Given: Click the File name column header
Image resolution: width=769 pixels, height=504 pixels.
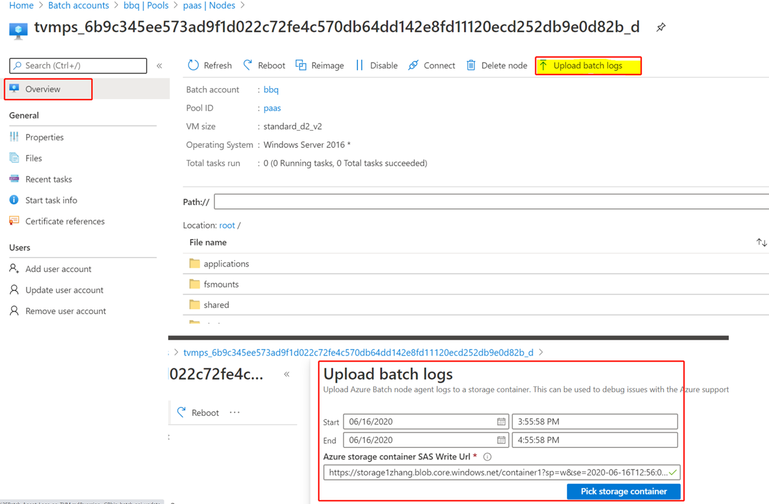Looking at the screenshot, I should [x=208, y=242].
